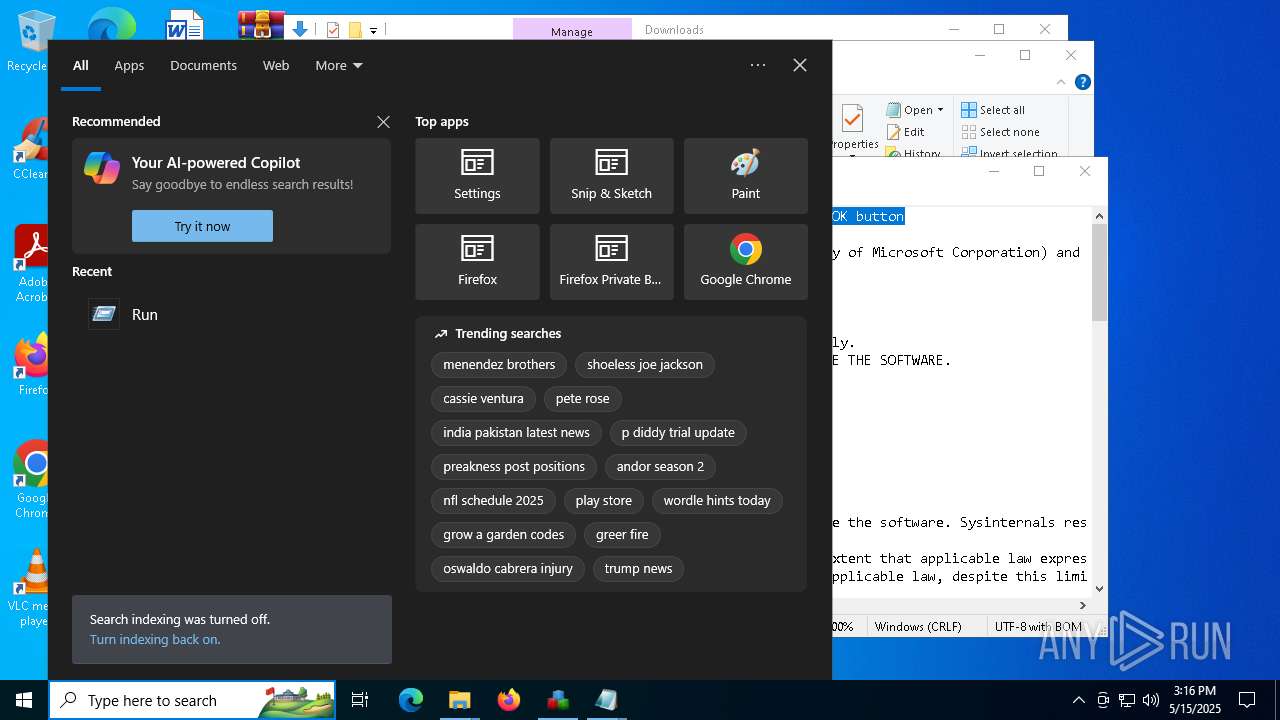Open notification center
The image size is (1280, 720).
tap(1247, 700)
